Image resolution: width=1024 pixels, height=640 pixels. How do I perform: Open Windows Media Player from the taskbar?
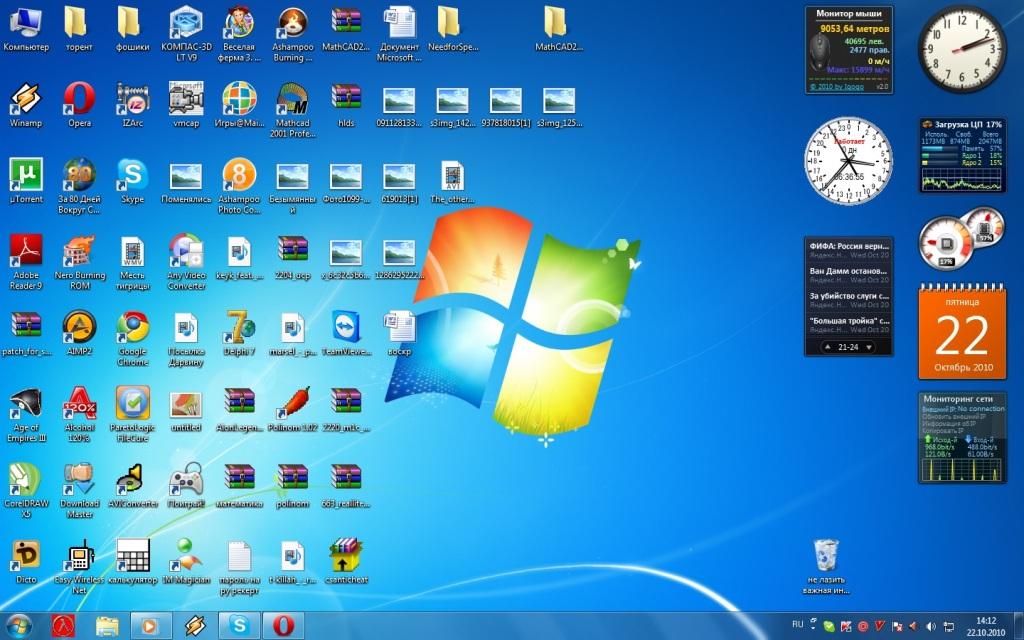150,626
